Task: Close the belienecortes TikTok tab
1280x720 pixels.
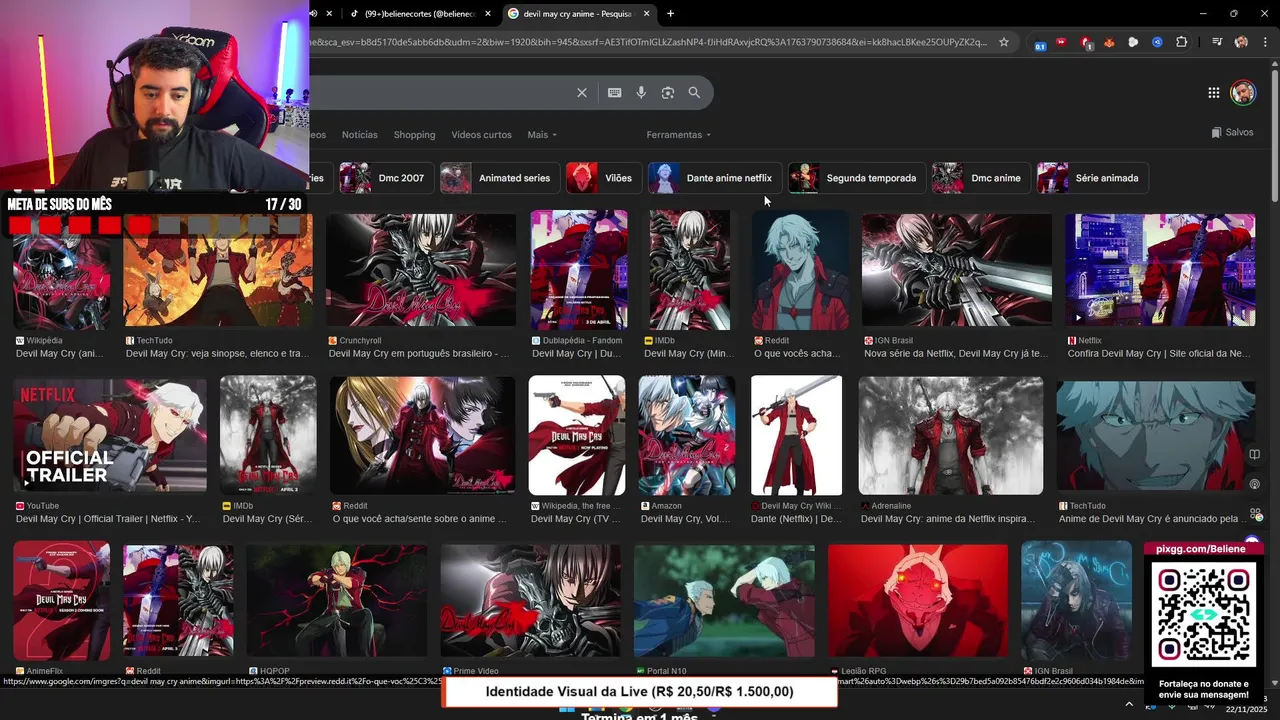Action: click(x=488, y=13)
